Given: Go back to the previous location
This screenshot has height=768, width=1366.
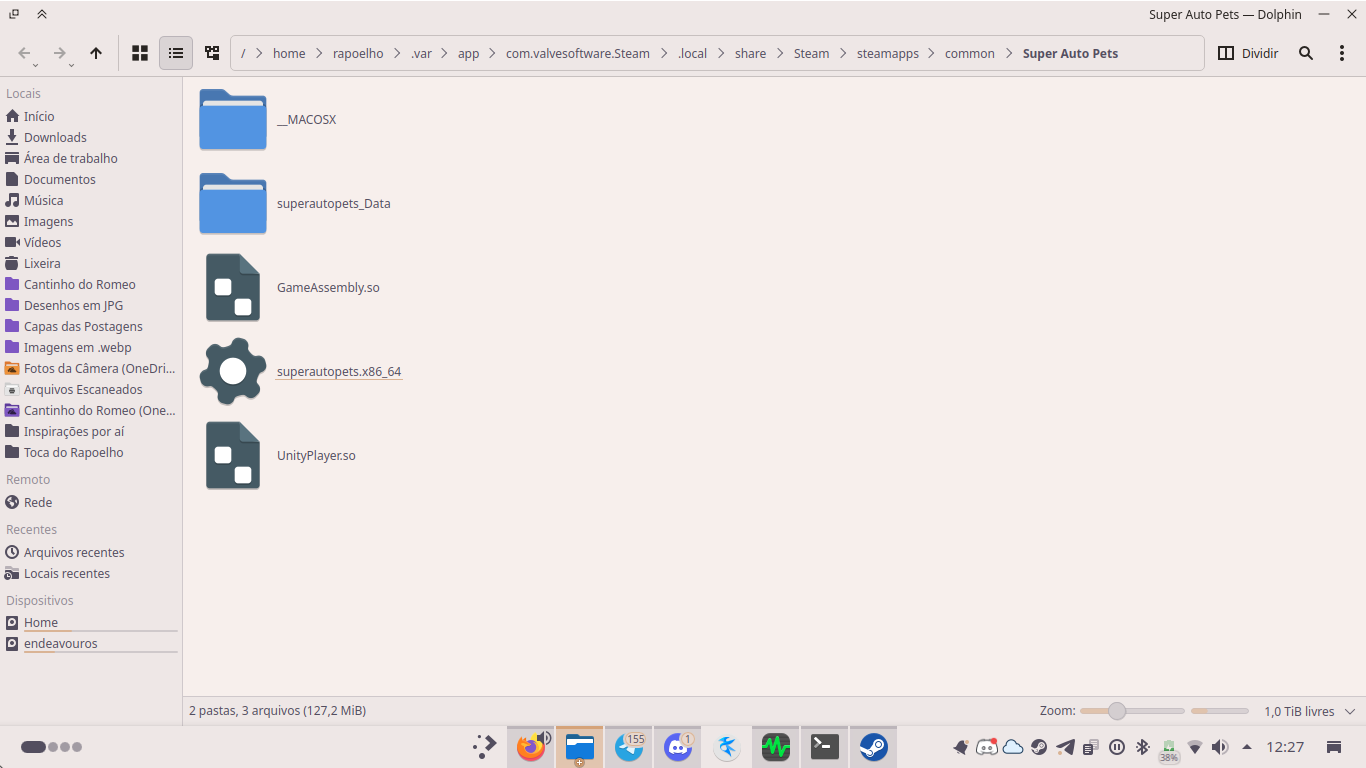Looking at the screenshot, I should [24, 53].
